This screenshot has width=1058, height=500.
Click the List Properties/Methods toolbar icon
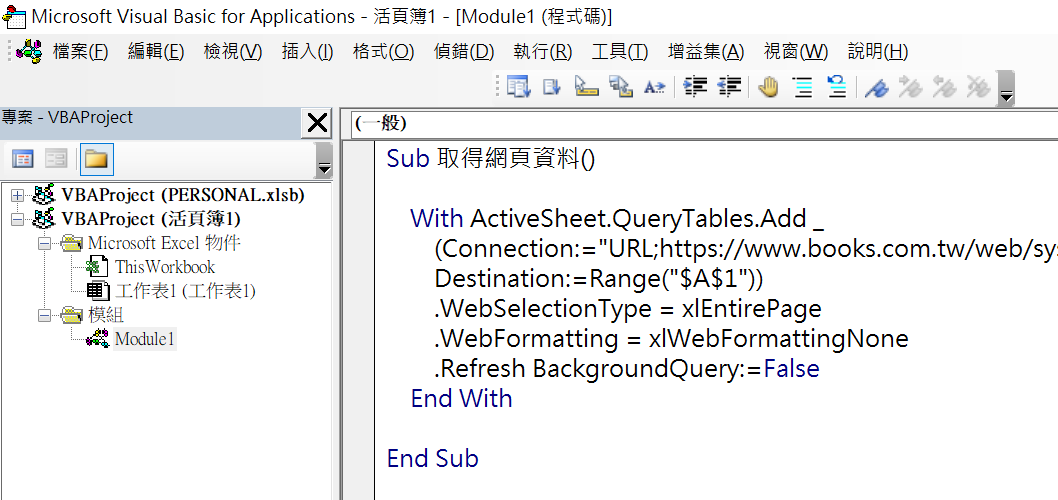pos(519,86)
